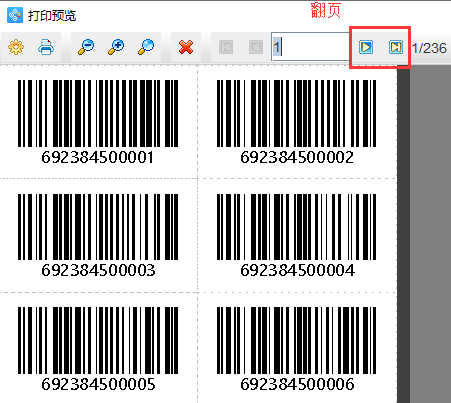The image size is (451, 403).
Task: Click the 打印预览 window title
Action: pos(52,16)
